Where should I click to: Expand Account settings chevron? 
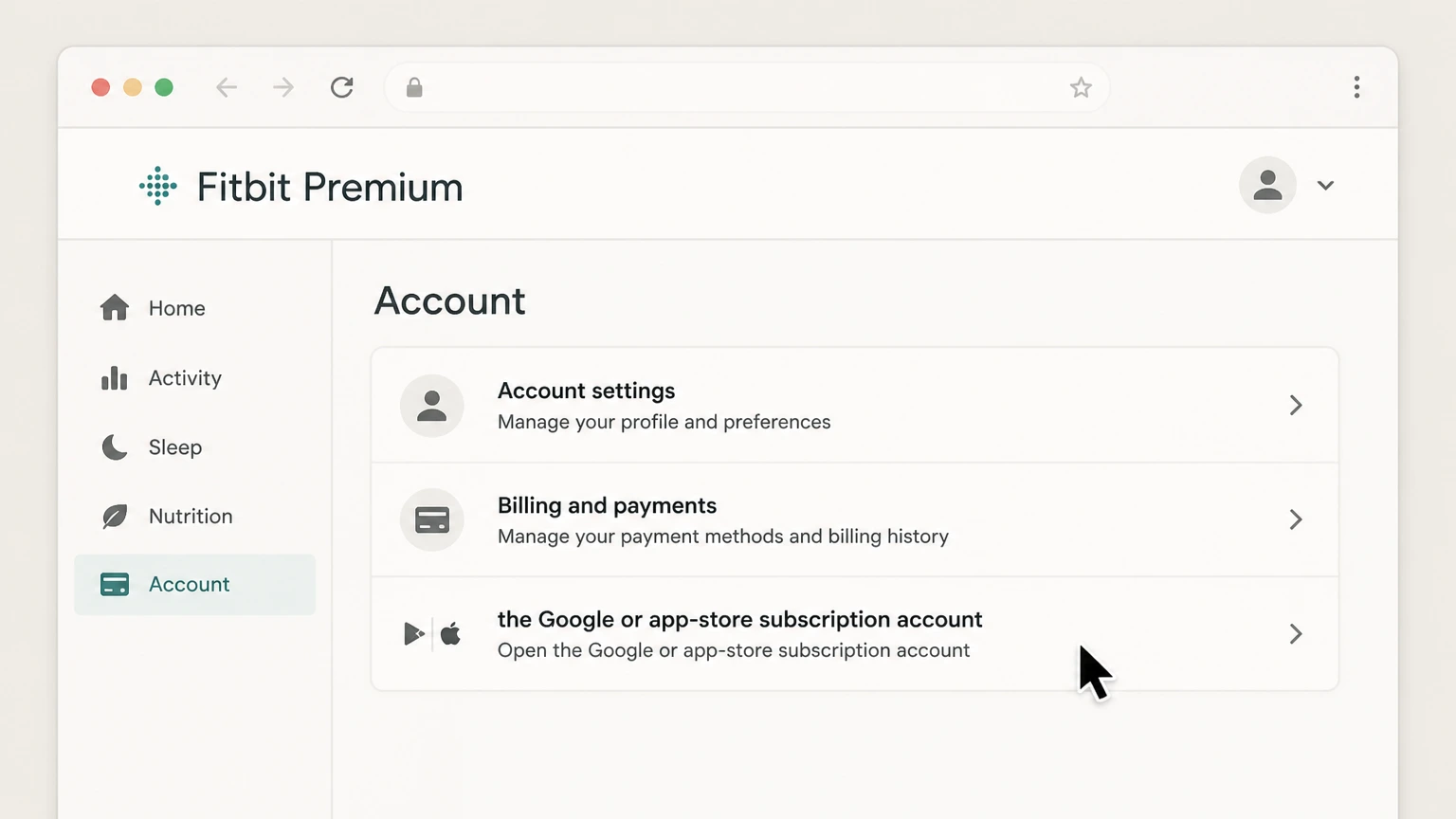click(1296, 405)
